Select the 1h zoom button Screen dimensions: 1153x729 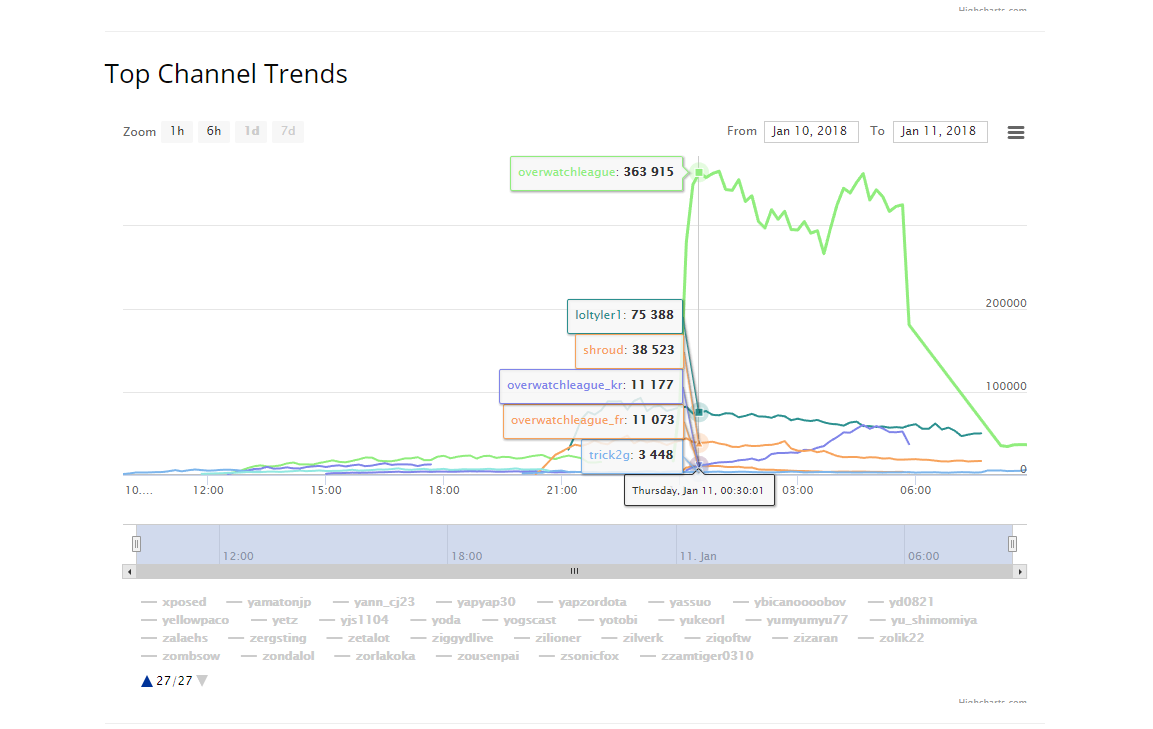click(x=177, y=132)
